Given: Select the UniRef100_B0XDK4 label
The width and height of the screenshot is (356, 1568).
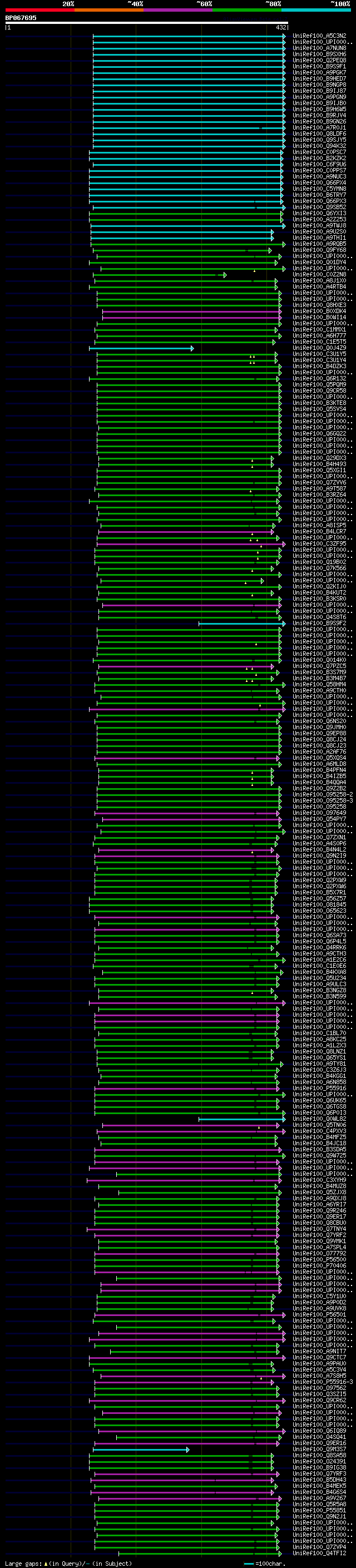Looking at the screenshot, I should pos(319,311).
